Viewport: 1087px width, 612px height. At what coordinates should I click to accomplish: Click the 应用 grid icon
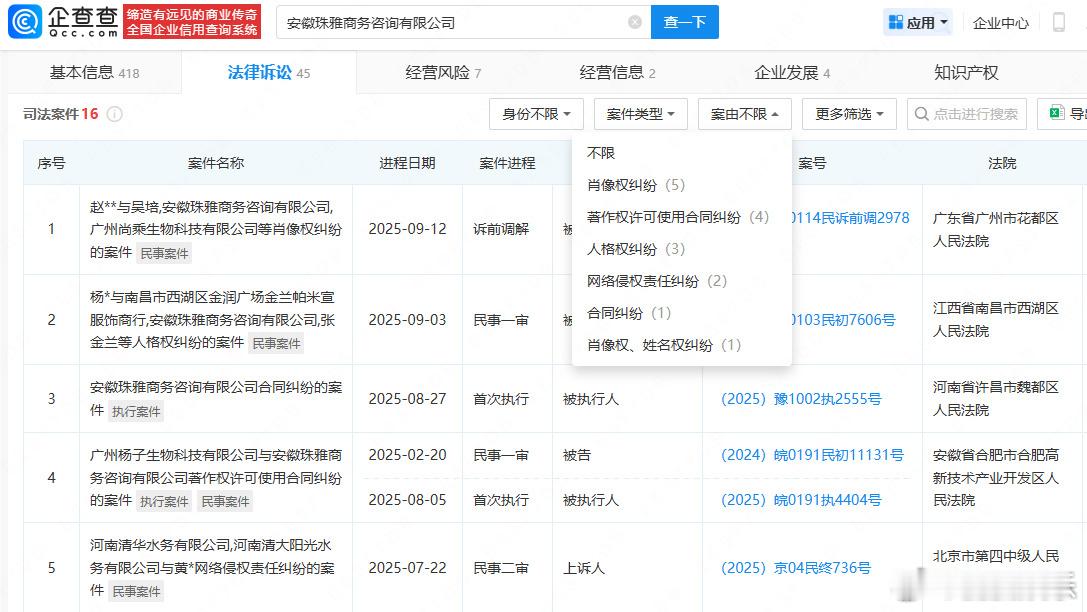(x=896, y=22)
